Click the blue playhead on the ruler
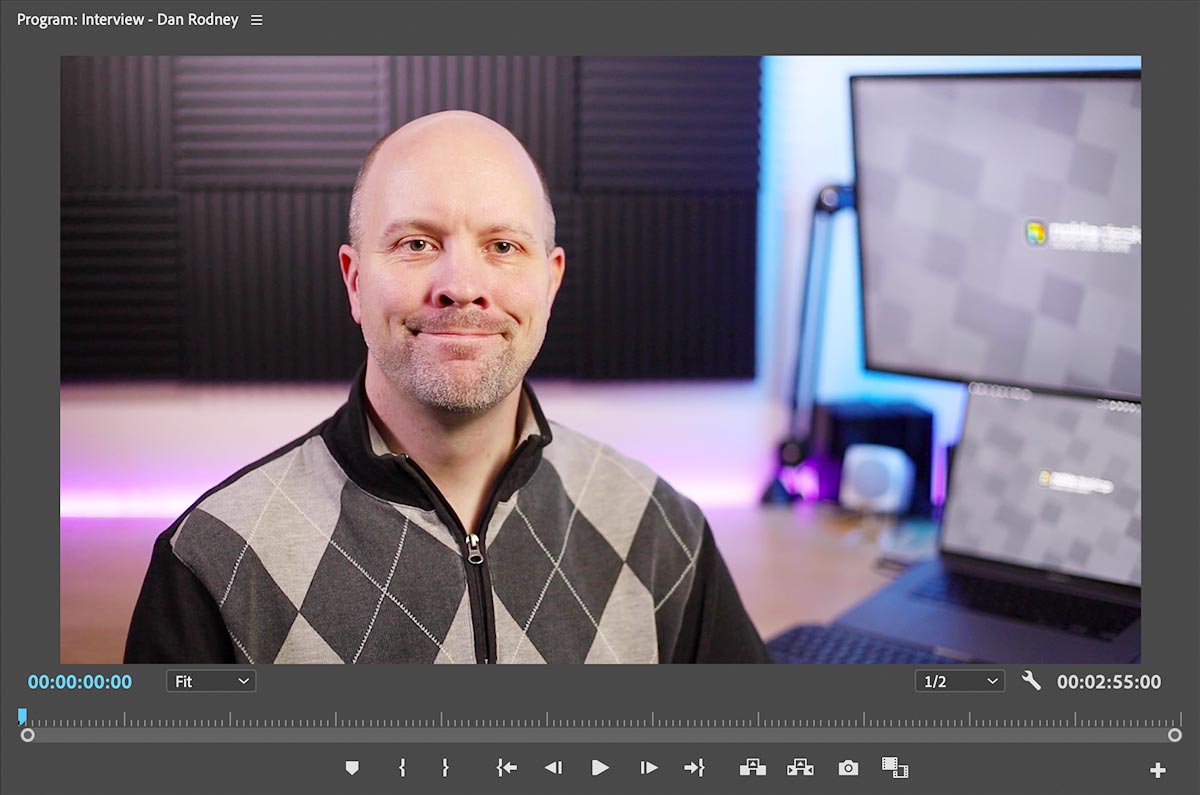 pos(22,716)
